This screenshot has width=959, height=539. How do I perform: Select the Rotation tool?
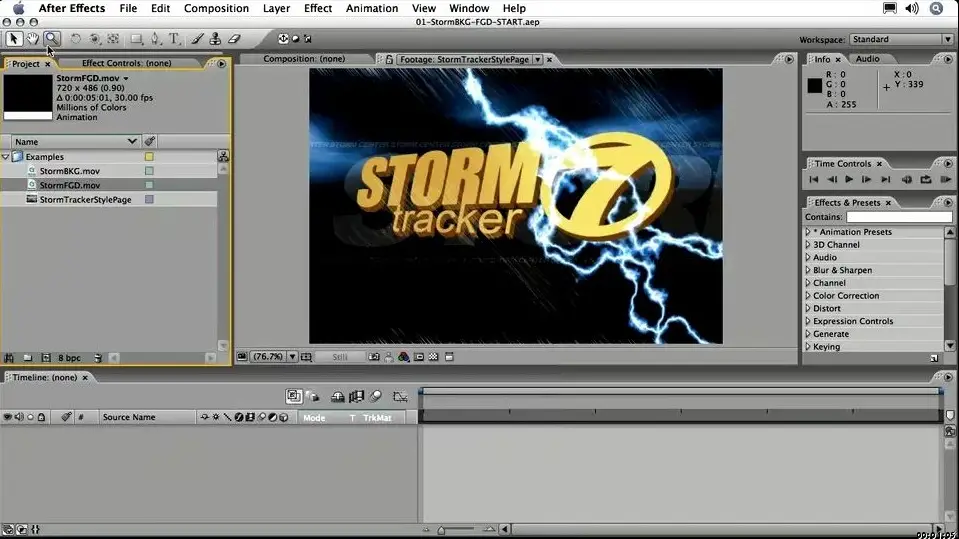(75, 39)
